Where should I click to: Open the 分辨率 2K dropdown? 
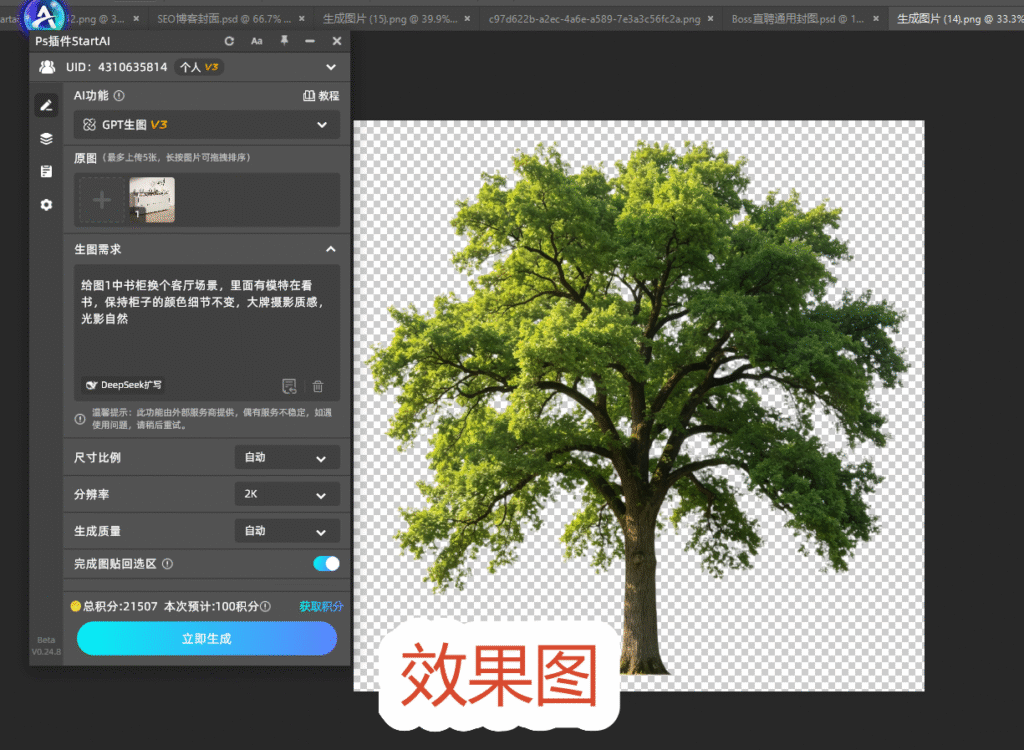coord(287,494)
